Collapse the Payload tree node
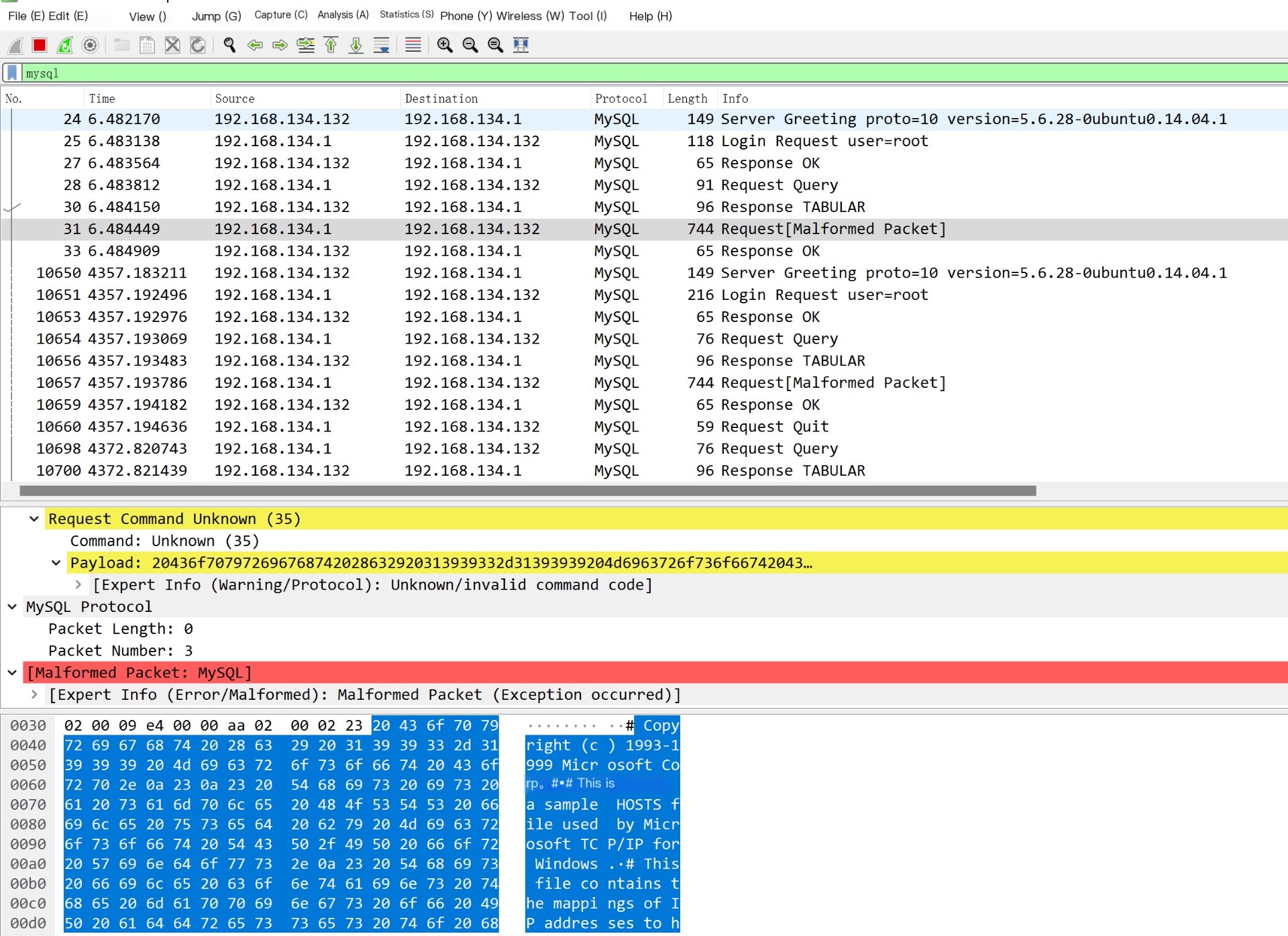 [x=56, y=563]
